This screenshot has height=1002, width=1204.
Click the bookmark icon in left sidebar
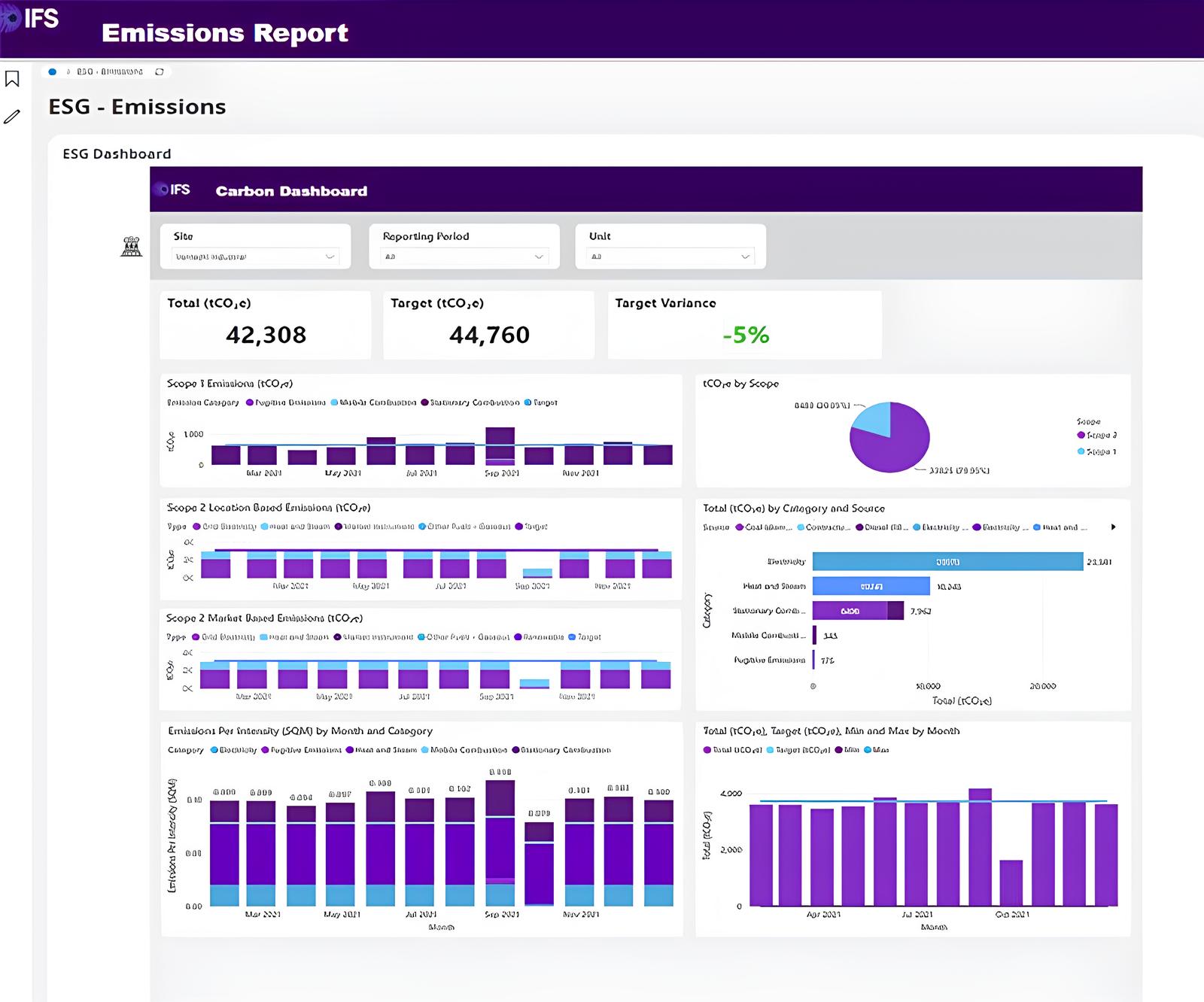tap(13, 79)
